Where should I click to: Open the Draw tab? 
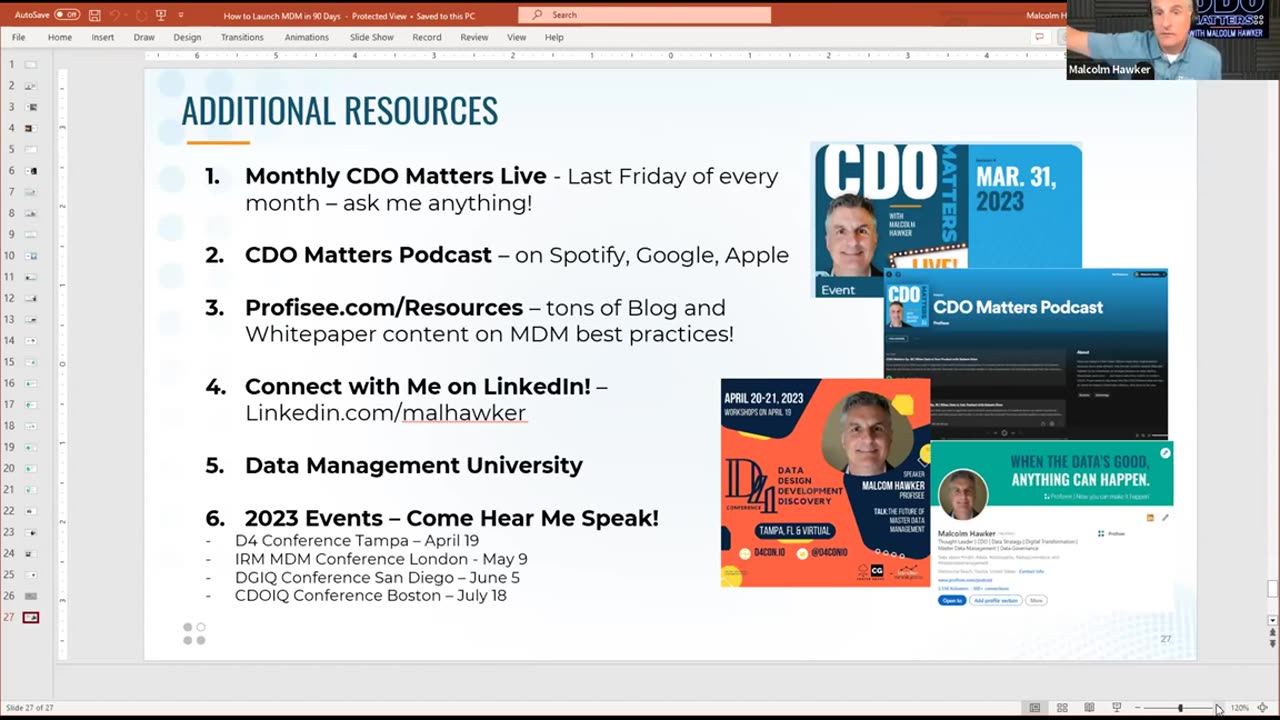click(x=144, y=37)
